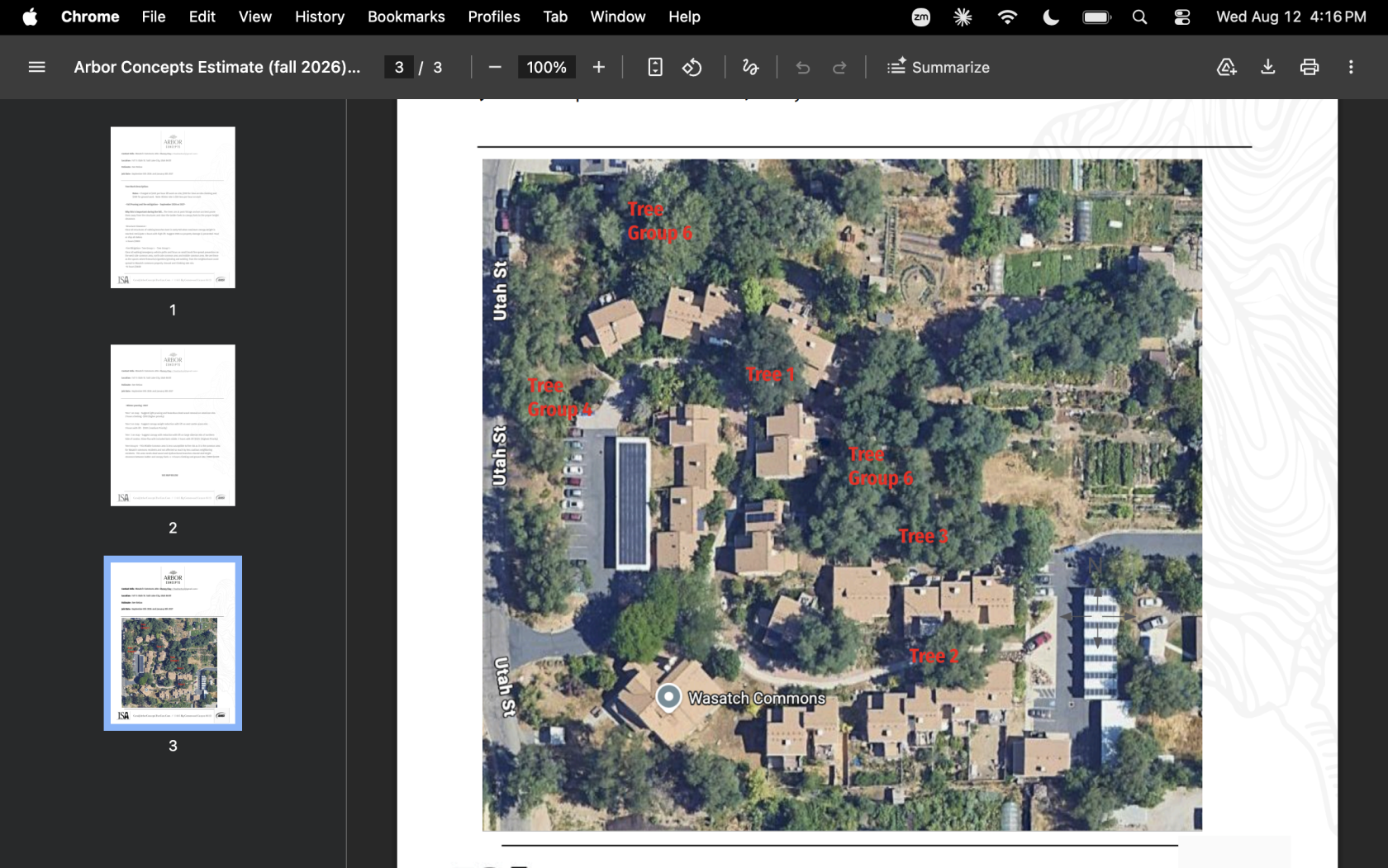Screen dimensions: 1388x868
Task: Click the Tree 2 label on the map
Action: click(934, 656)
